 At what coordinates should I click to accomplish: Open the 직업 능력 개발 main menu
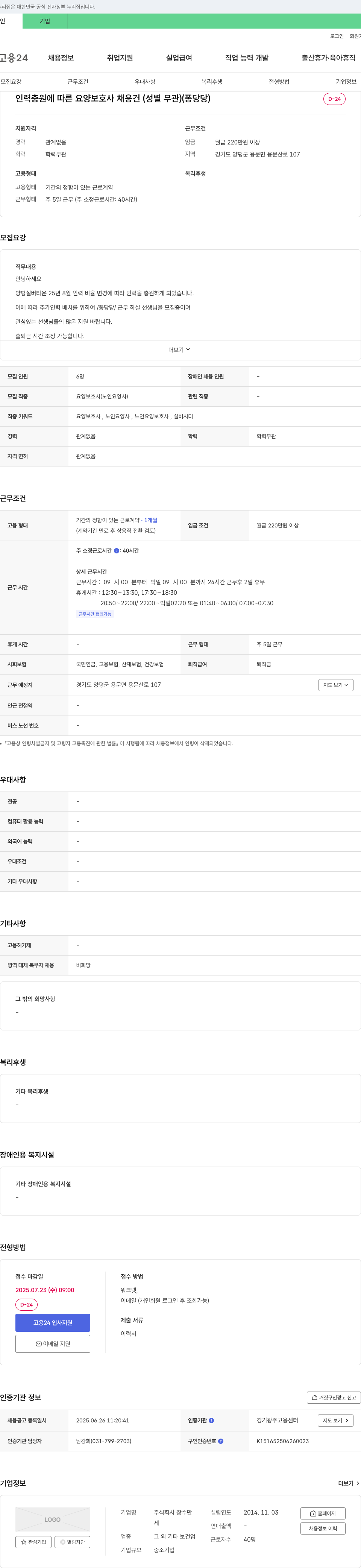pyautogui.click(x=247, y=58)
